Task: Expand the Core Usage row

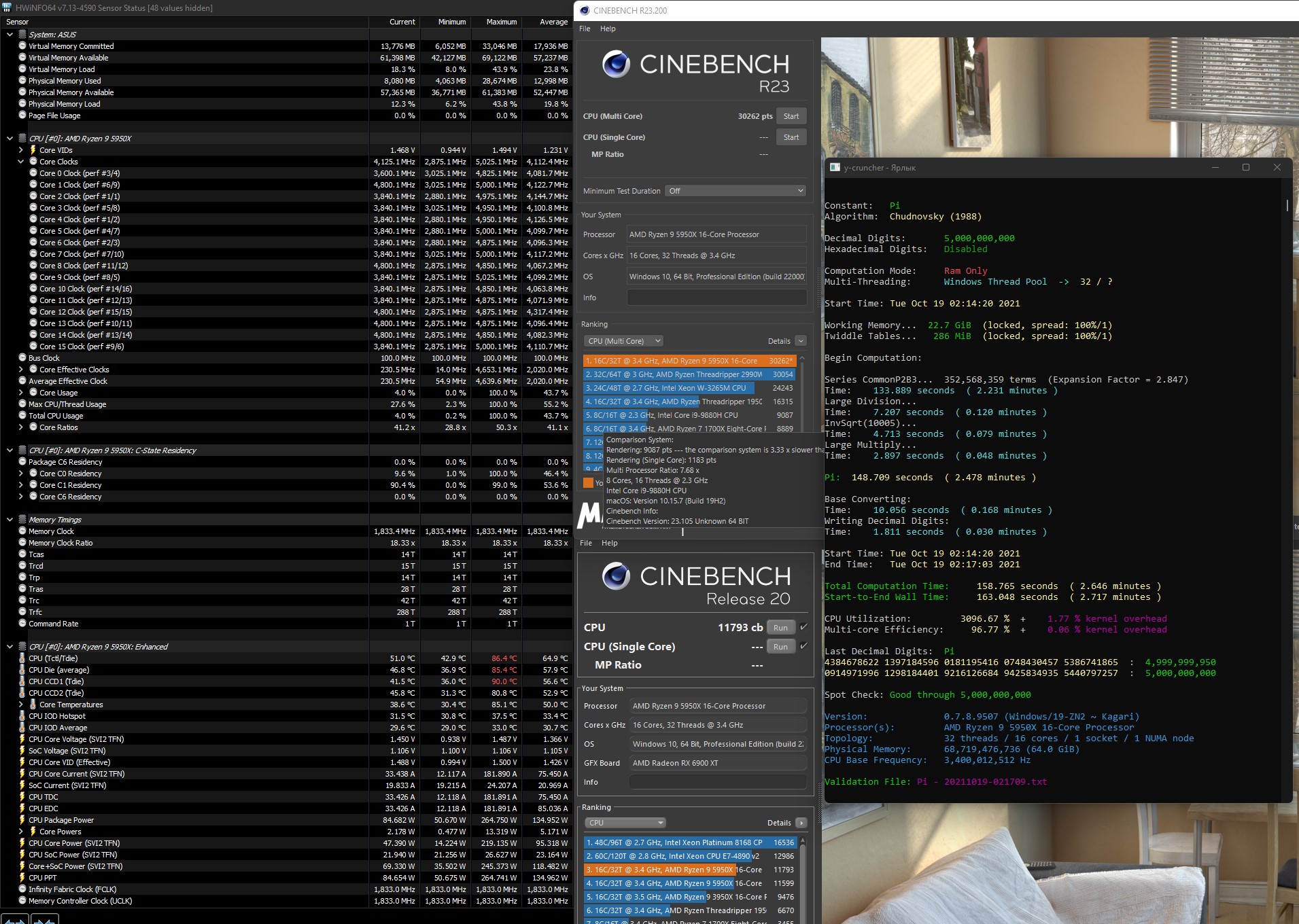Action: pyautogui.click(x=20, y=393)
